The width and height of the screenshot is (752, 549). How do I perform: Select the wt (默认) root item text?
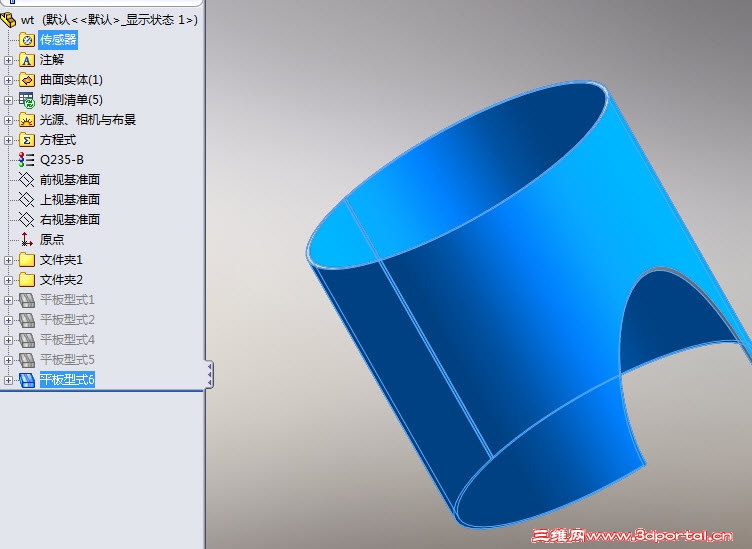(109, 20)
